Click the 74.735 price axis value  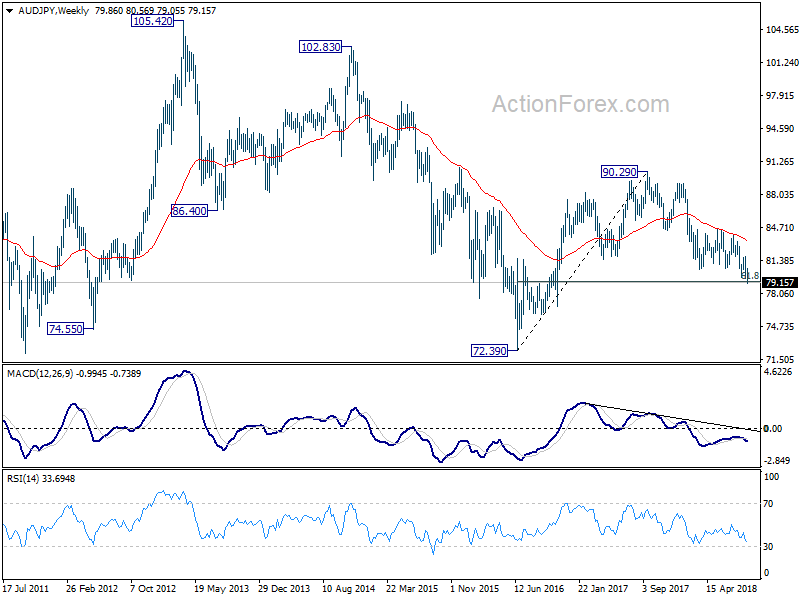pyautogui.click(x=782, y=327)
